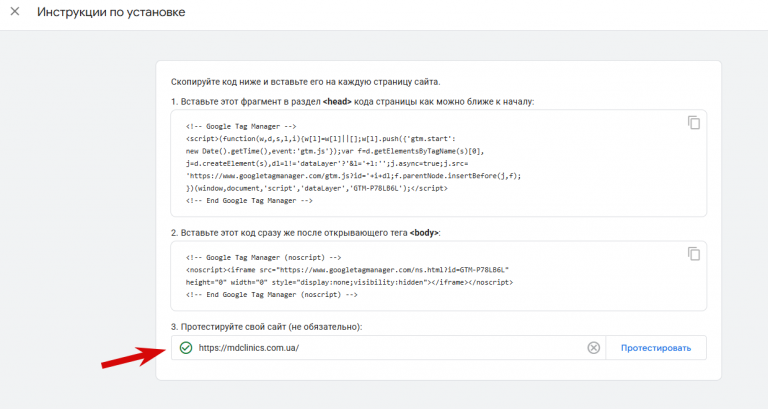Image resolution: width=768 pixels, height=409 pixels.
Task: Click the gtm.js?id= URL code line
Action: pyautogui.click(x=353, y=176)
